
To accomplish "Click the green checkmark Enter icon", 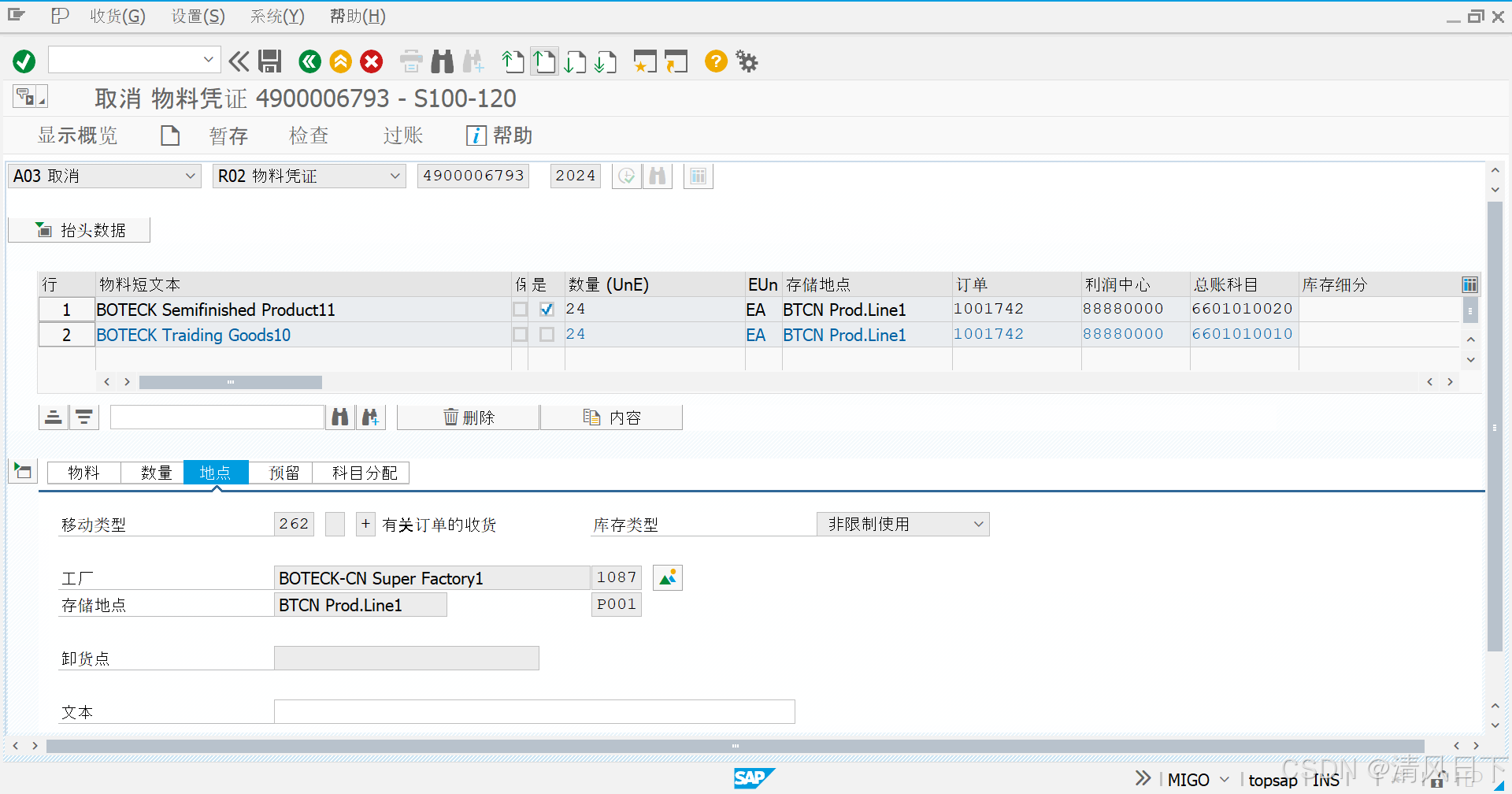I will (24, 61).
